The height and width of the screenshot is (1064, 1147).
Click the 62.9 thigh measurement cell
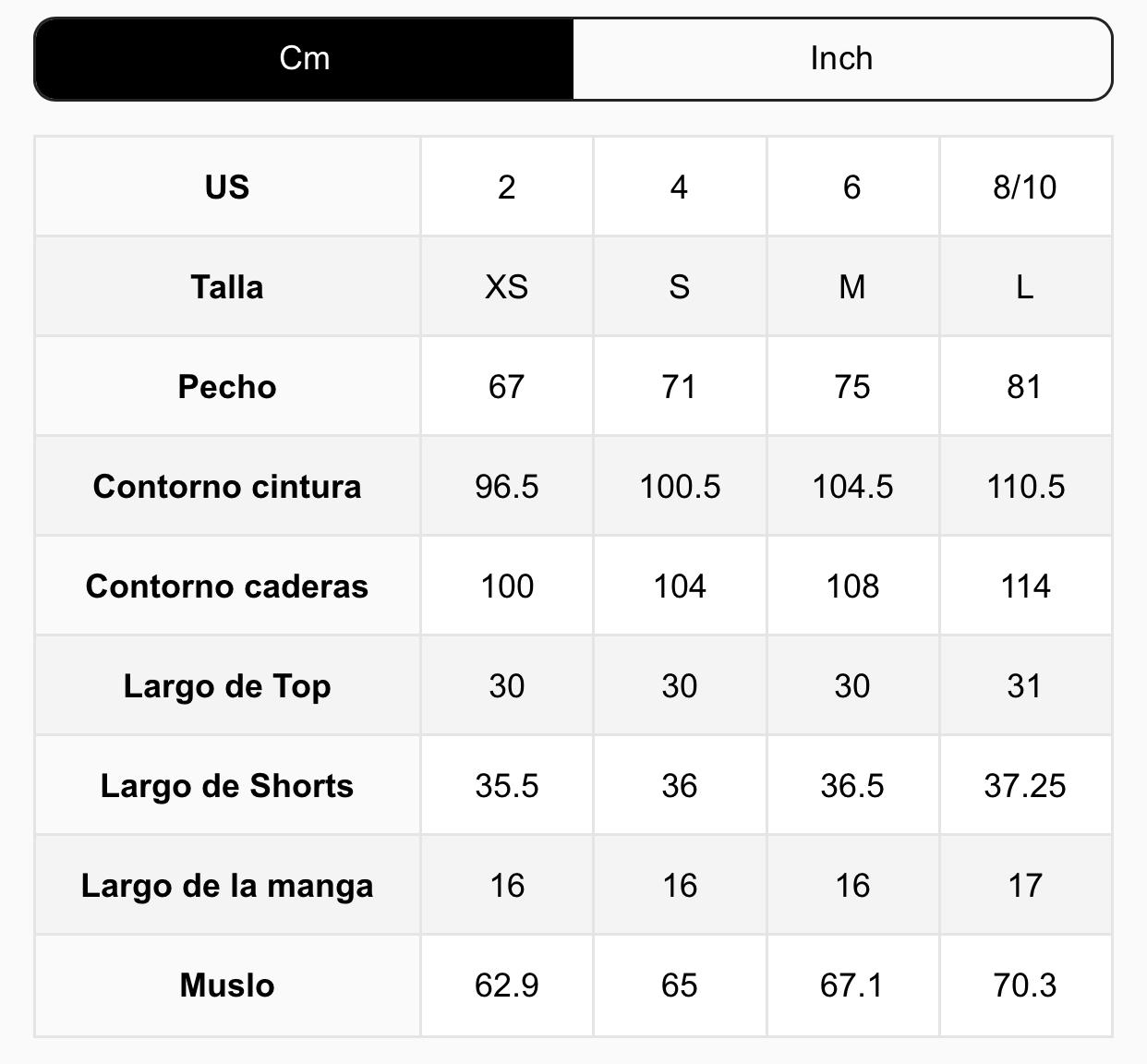(x=506, y=985)
